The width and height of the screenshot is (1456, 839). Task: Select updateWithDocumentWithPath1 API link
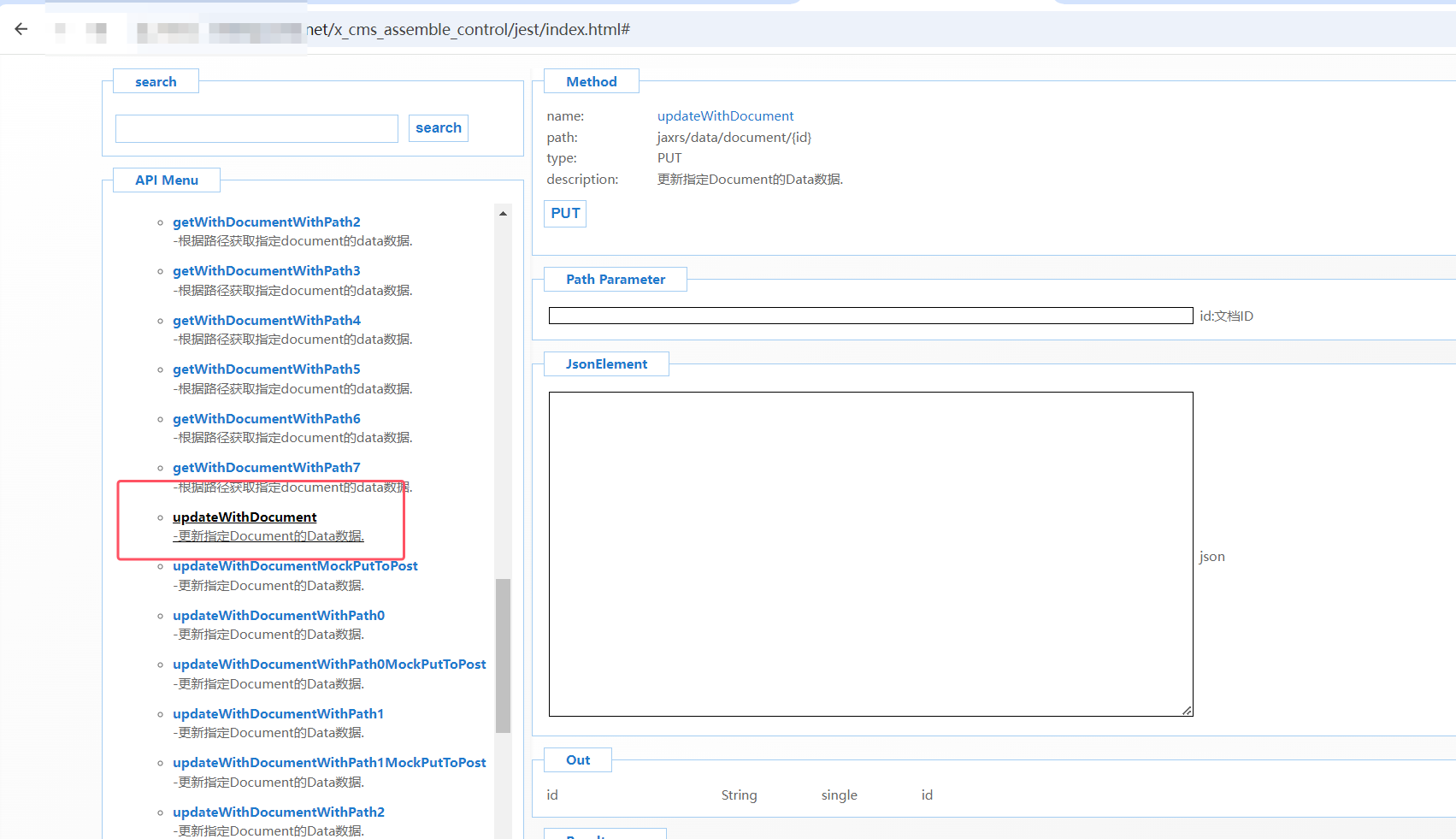click(x=278, y=714)
